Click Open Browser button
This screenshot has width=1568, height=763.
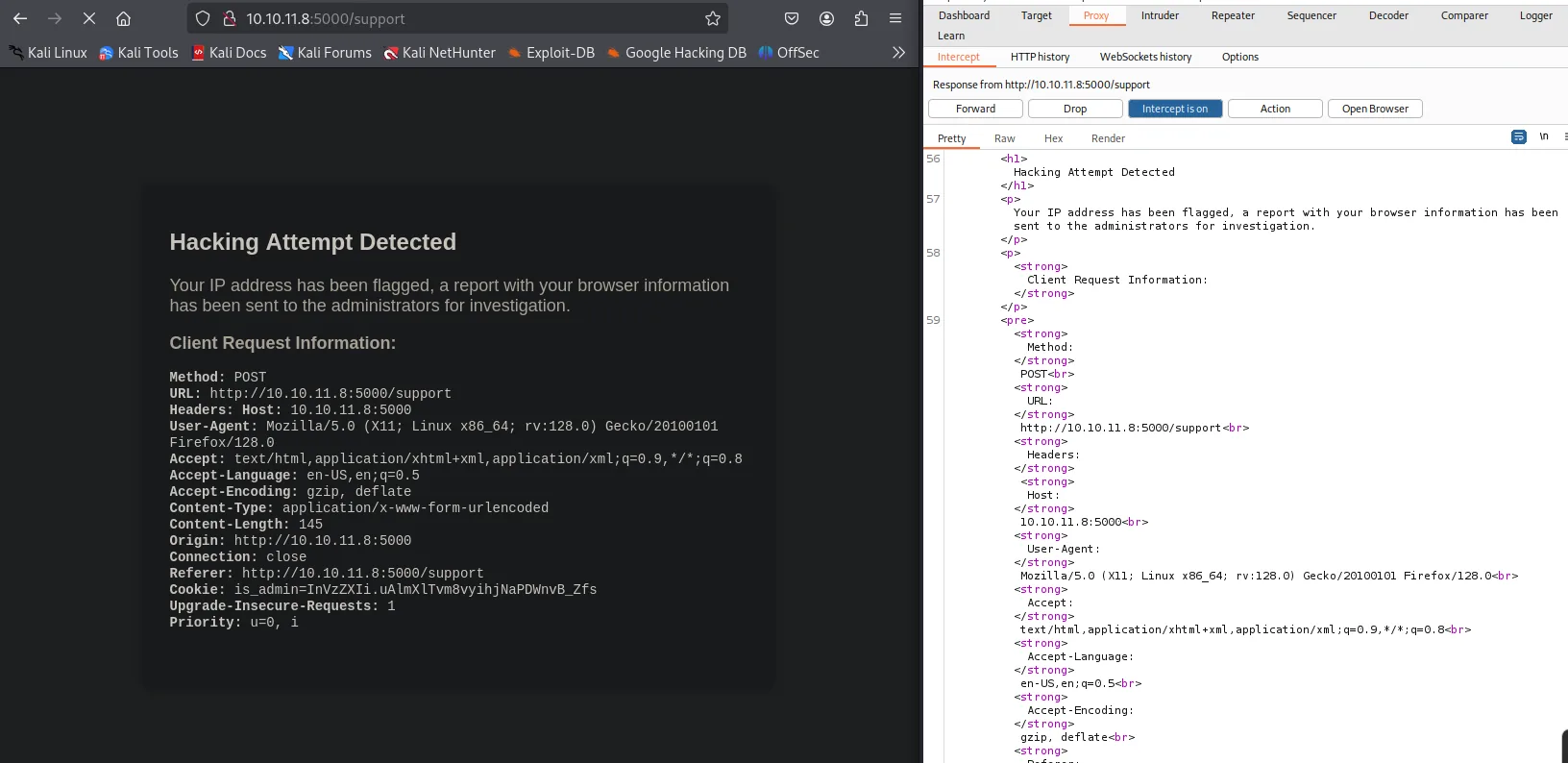pyautogui.click(x=1375, y=109)
